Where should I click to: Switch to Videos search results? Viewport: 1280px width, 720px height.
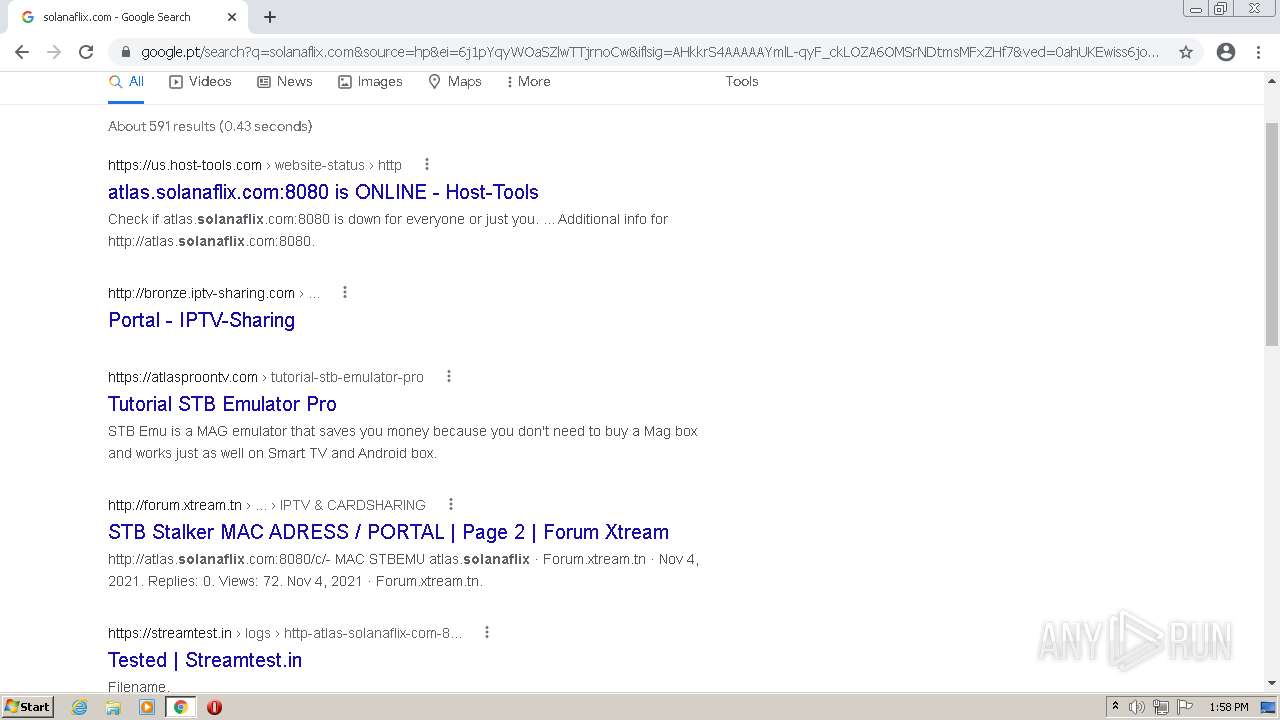point(200,82)
